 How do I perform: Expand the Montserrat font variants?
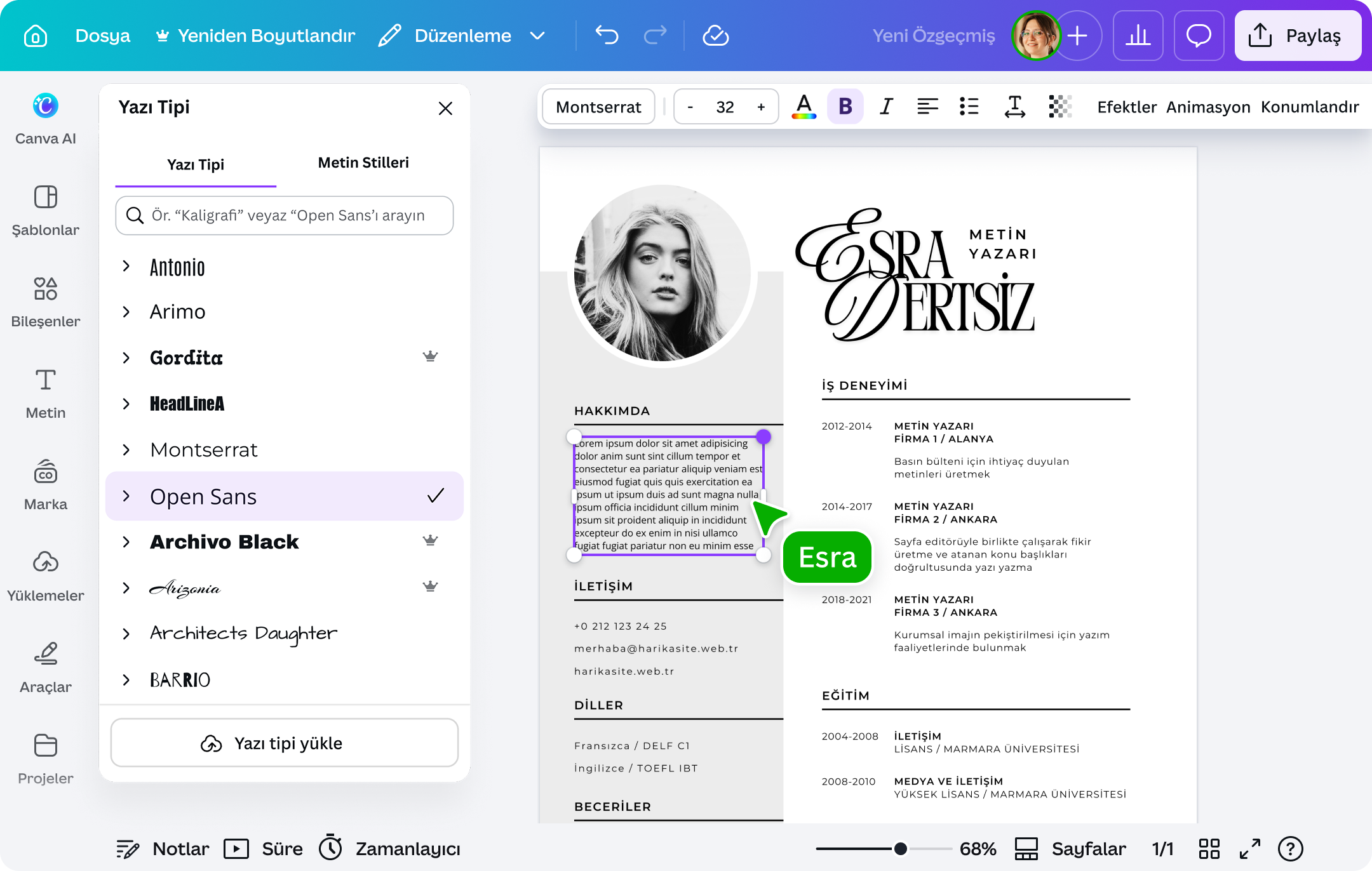click(126, 449)
